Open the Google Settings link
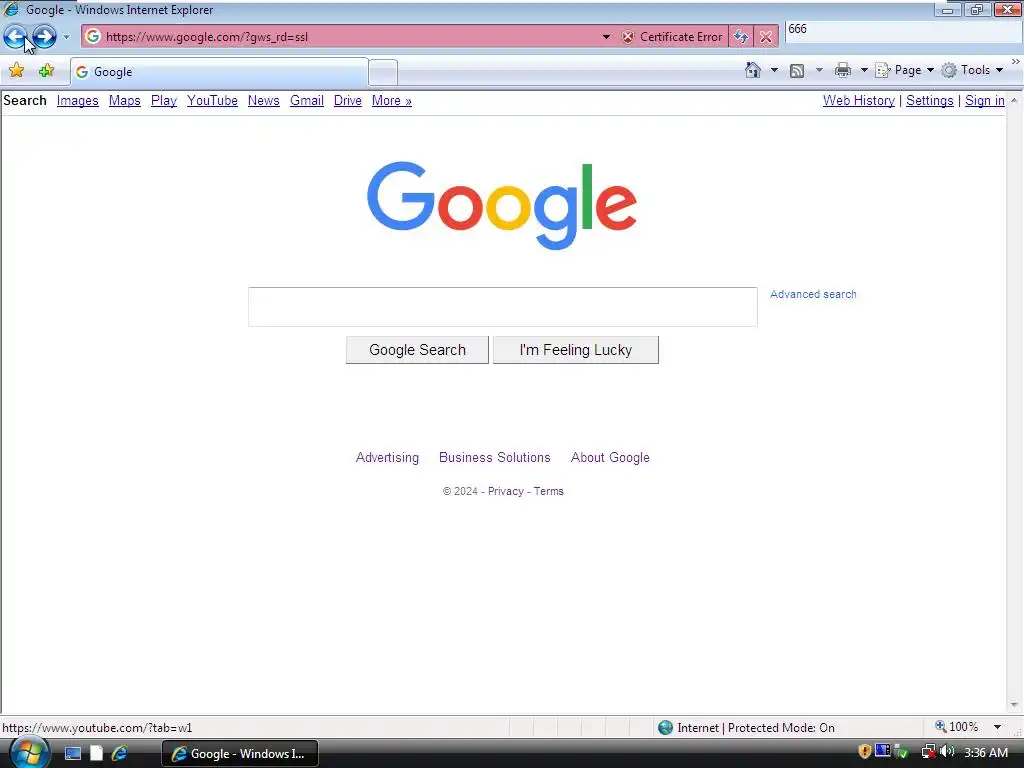The height and width of the screenshot is (768, 1024). pos(929,101)
